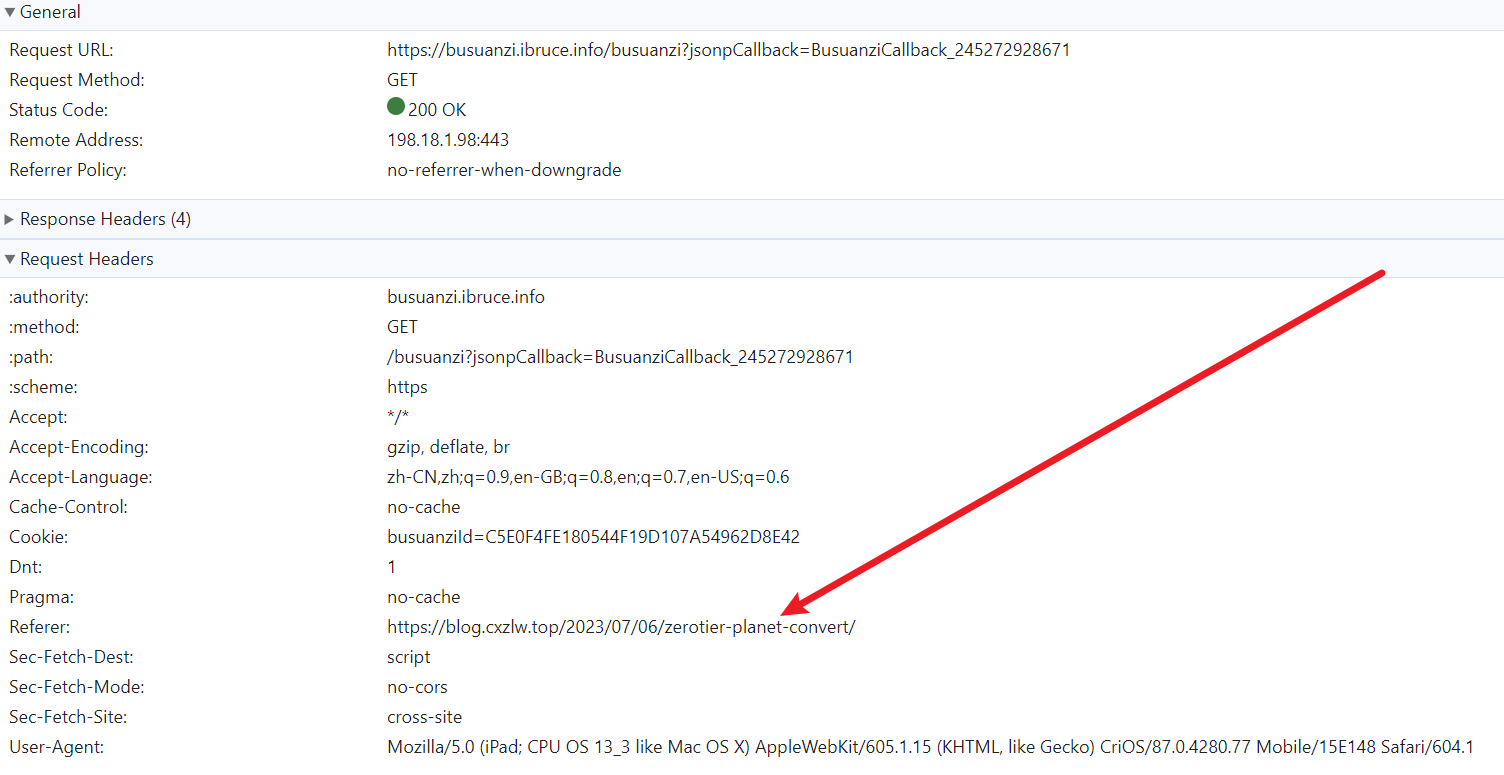Select remote address 198.18.1.98:443
The image size is (1504, 775).
tap(448, 140)
